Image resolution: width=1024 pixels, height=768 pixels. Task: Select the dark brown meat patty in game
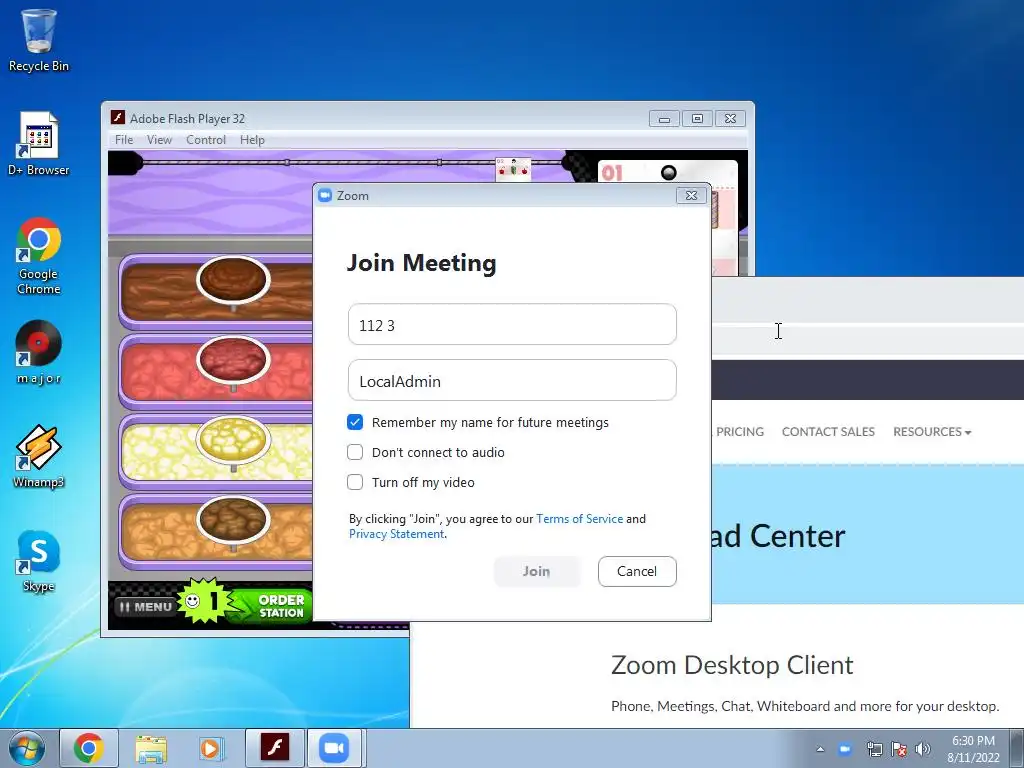233,280
